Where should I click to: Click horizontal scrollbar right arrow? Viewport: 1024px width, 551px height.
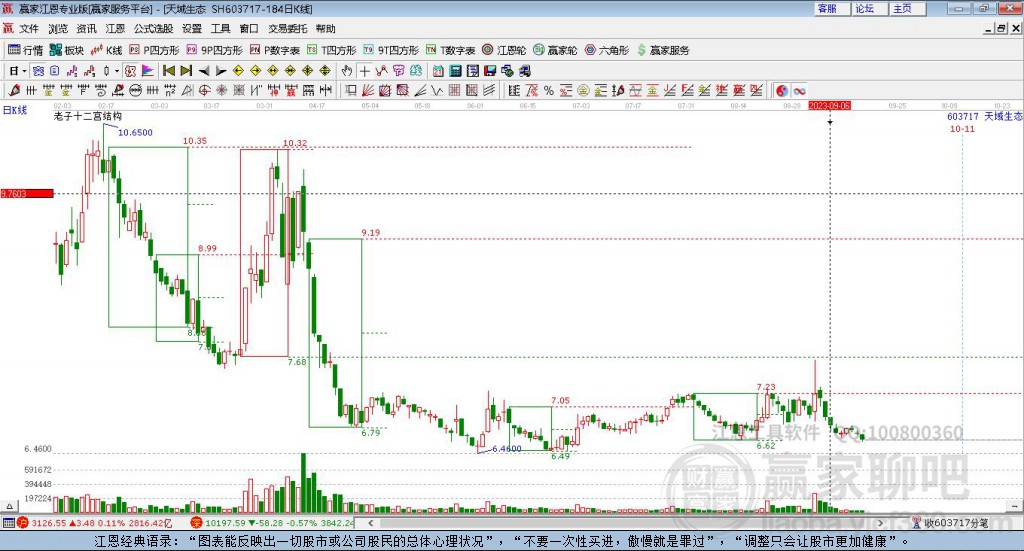[x=880, y=523]
